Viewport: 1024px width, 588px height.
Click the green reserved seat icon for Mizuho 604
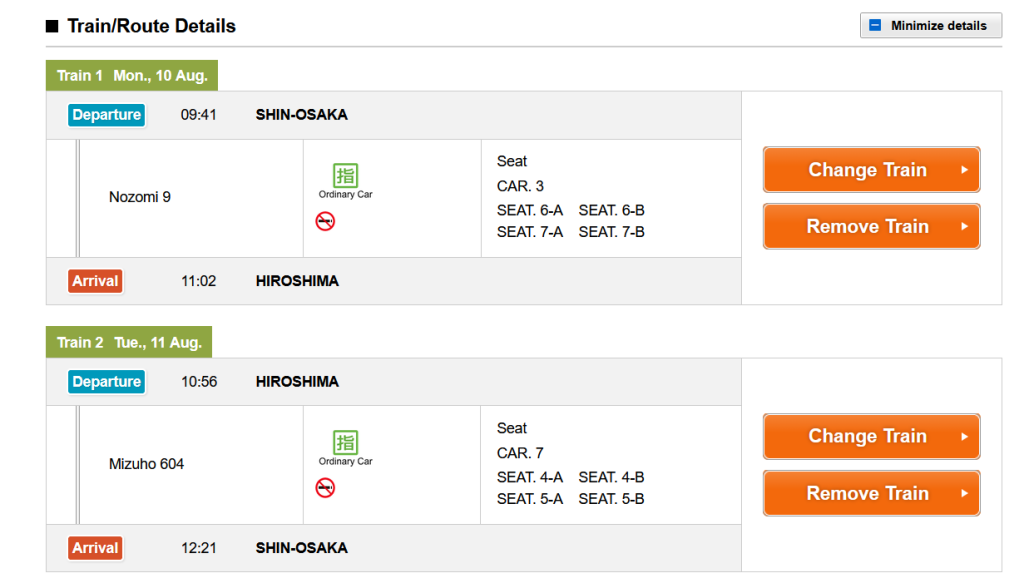pyautogui.click(x=345, y=442)
